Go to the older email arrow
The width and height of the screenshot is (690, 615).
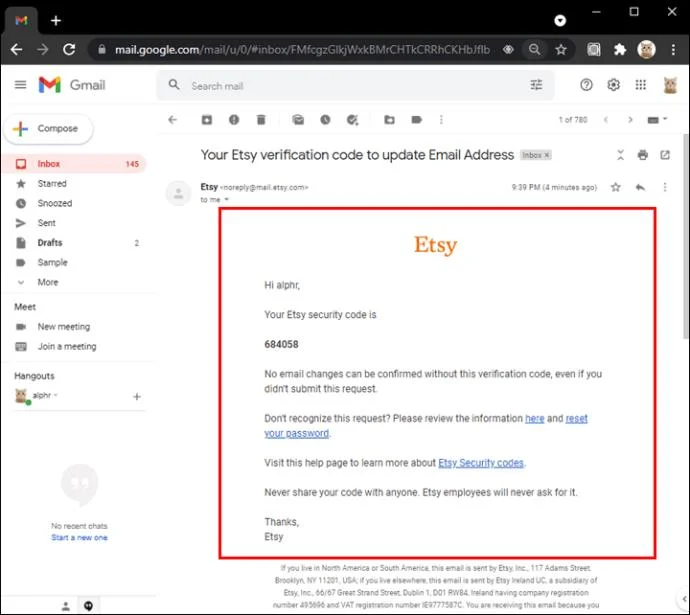630,120
